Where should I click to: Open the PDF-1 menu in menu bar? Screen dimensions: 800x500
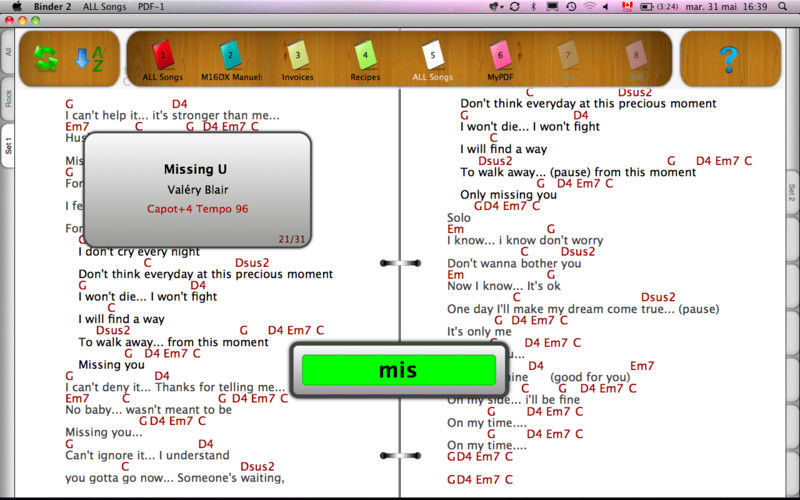pos(150,6)
